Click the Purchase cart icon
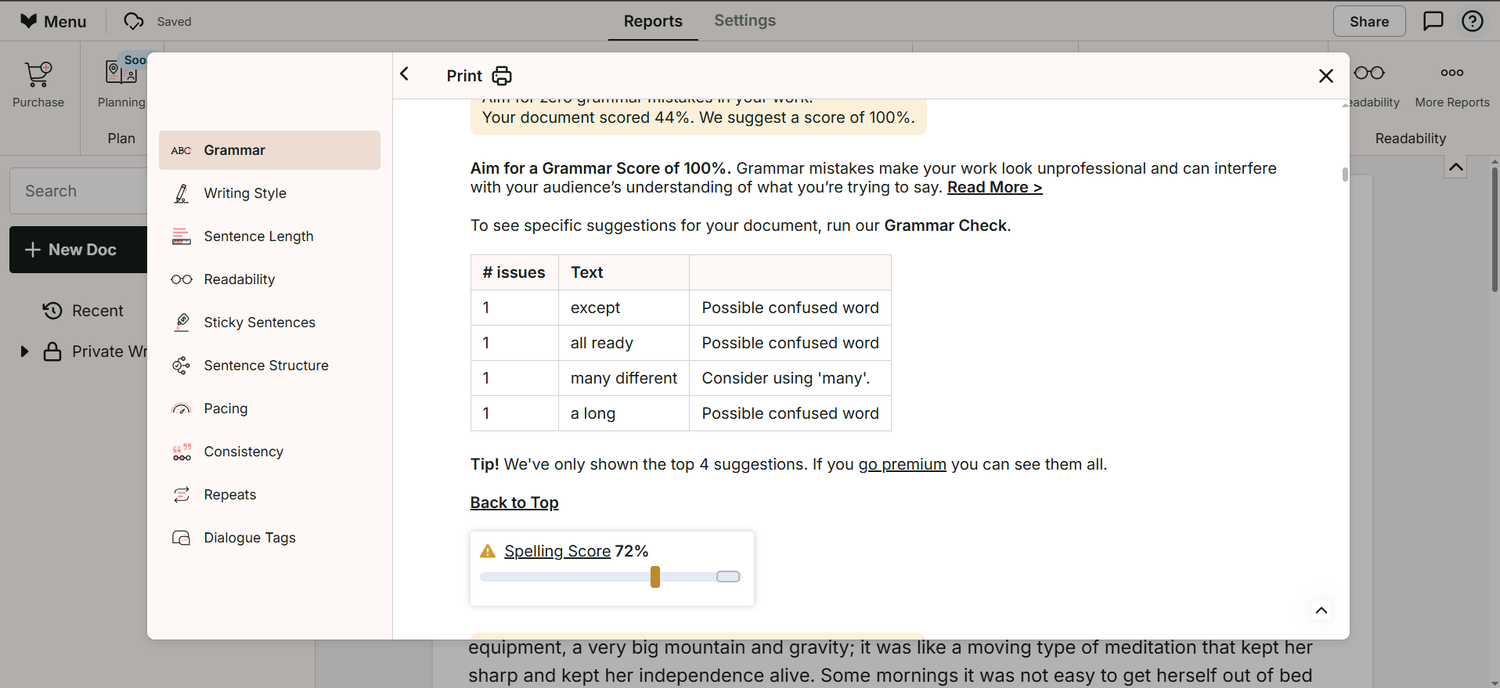This screenshot has width=1500, height=688. coord(38,74)
